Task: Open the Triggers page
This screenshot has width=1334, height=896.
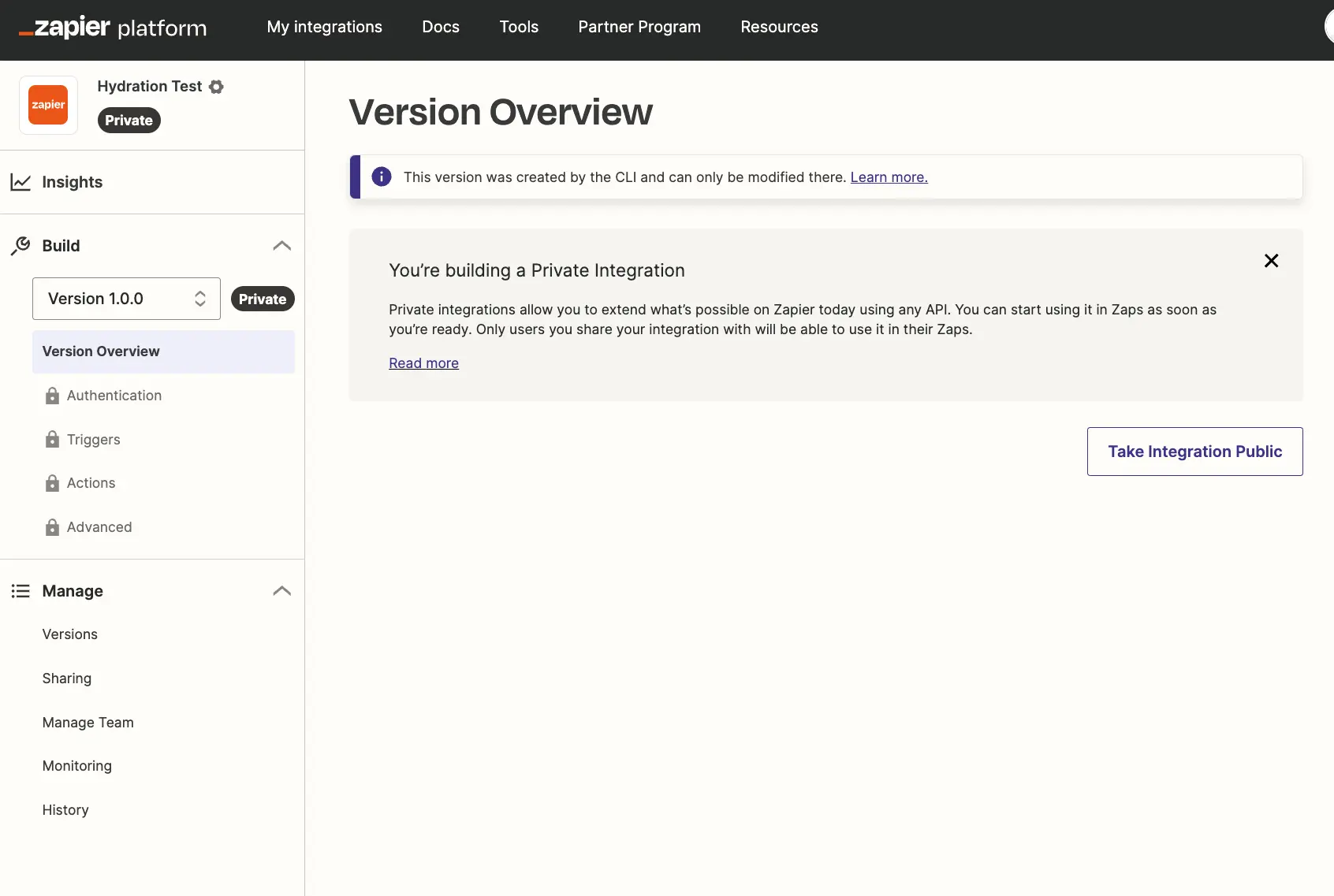Action: [x=94, y=440]
